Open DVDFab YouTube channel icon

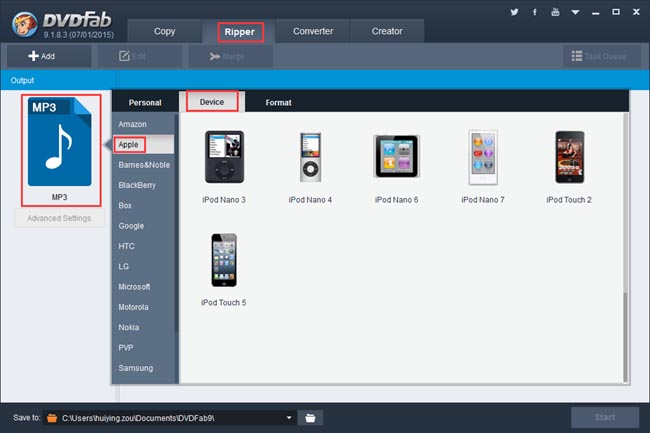click(555, 12)
